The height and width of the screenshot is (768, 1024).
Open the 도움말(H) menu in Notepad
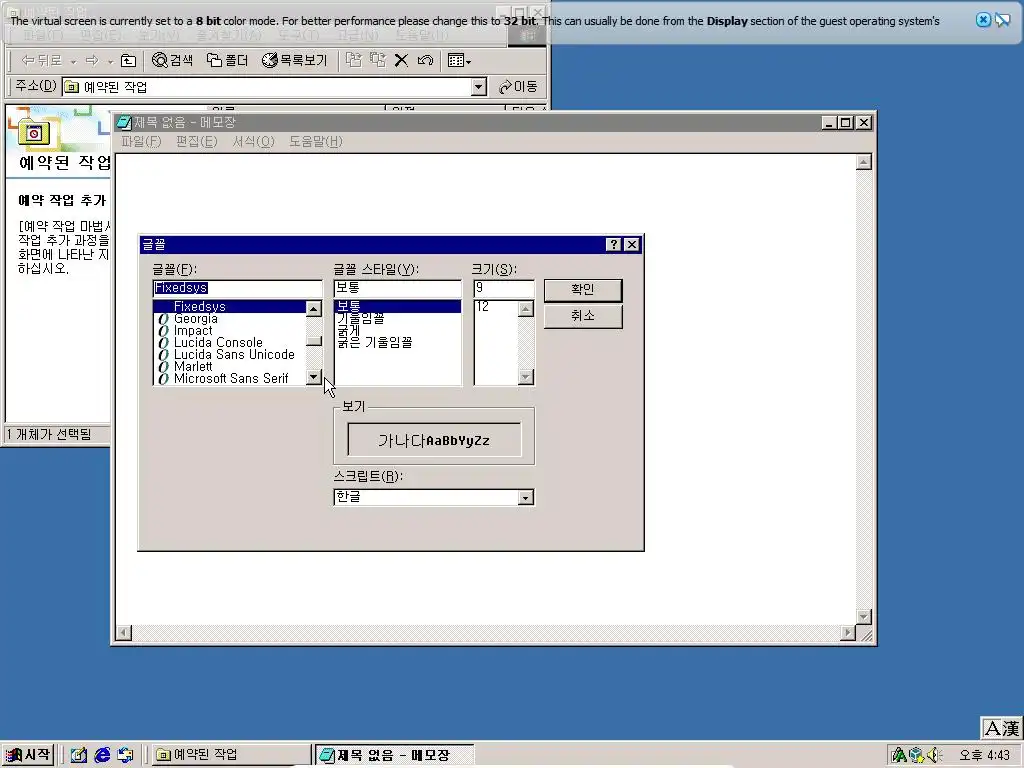(316, 141)
